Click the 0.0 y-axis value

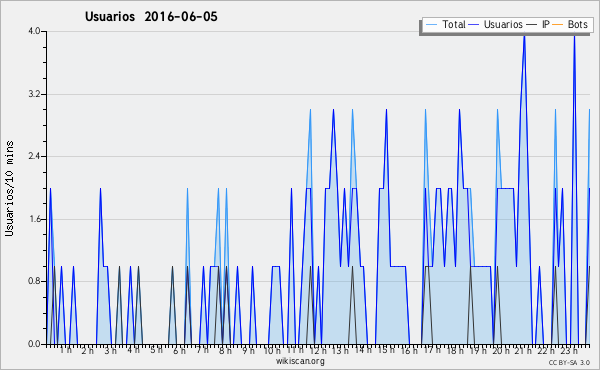pyautogui.click(x=34, y=344)
